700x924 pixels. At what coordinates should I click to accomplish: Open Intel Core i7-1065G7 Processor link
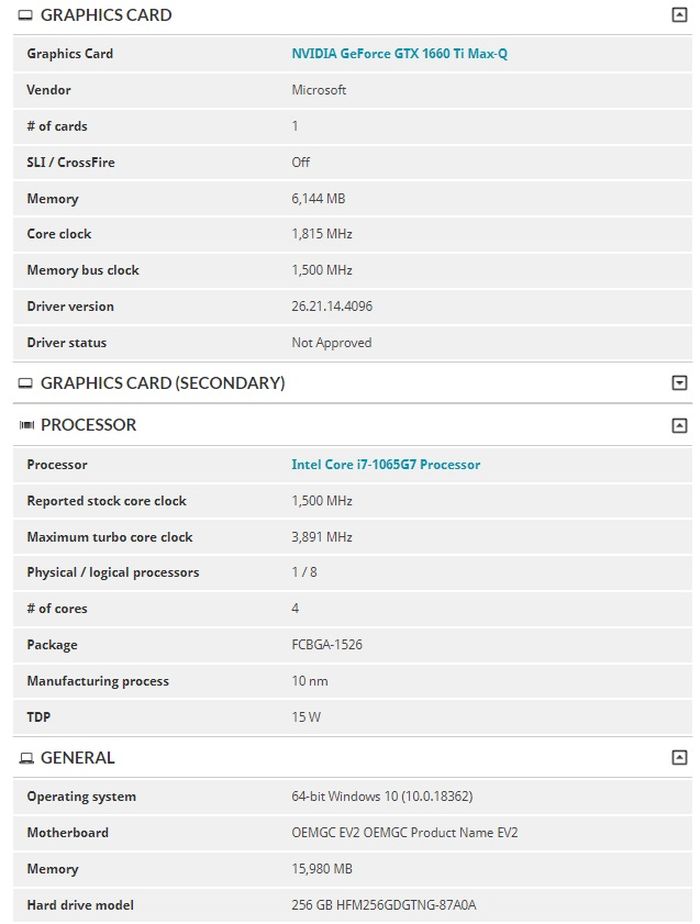(385, 465)
